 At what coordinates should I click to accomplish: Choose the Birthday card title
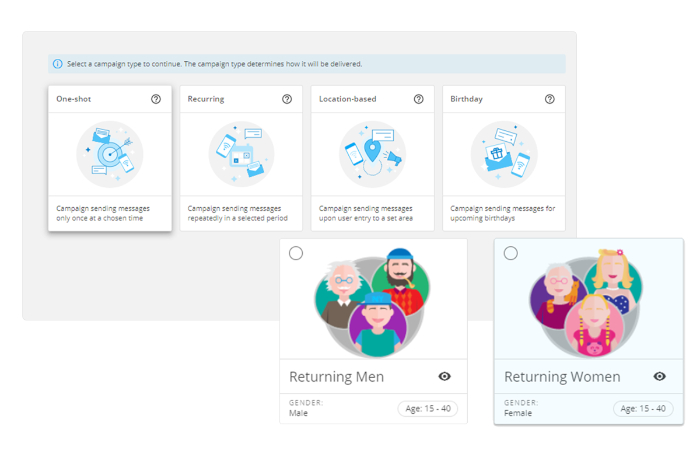coord(466,99)
